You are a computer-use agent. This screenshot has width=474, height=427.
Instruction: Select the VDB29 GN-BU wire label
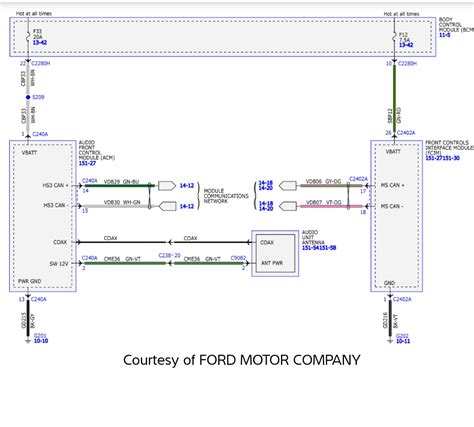tap(121, 182)
